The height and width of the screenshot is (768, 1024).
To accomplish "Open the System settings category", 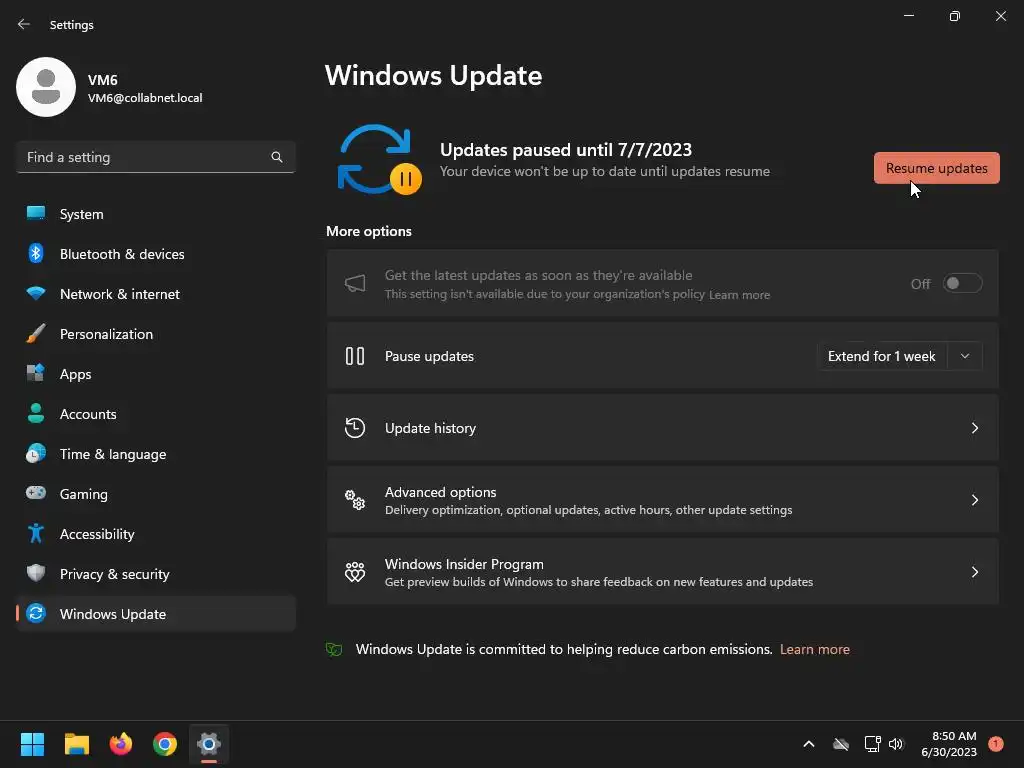I will 155,214.
